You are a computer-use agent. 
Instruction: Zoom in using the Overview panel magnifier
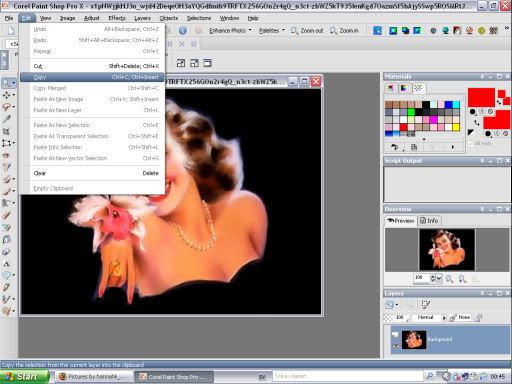(x=462, y=279)
